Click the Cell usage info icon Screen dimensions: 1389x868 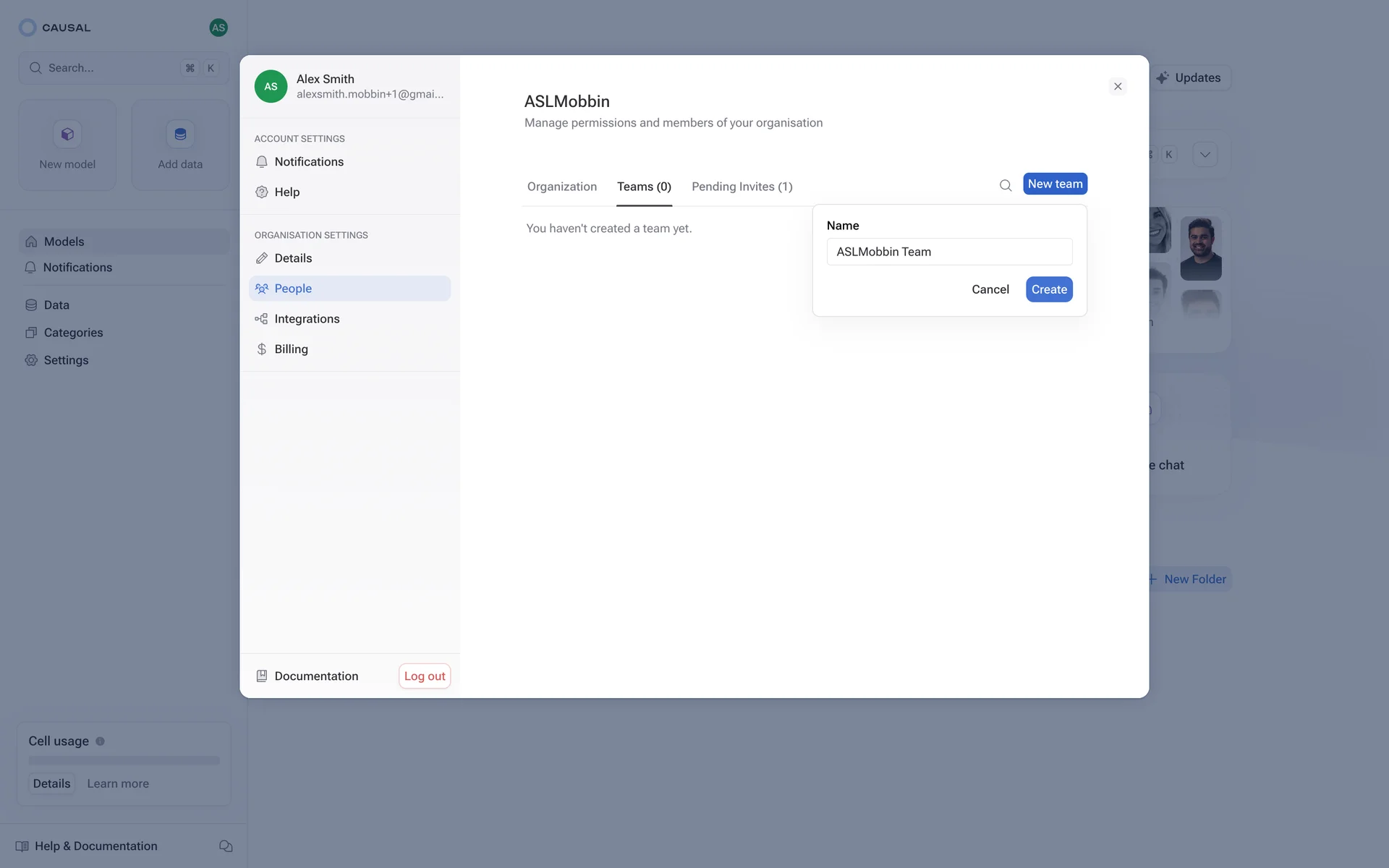pyautogui.click(x=101, y=741)
